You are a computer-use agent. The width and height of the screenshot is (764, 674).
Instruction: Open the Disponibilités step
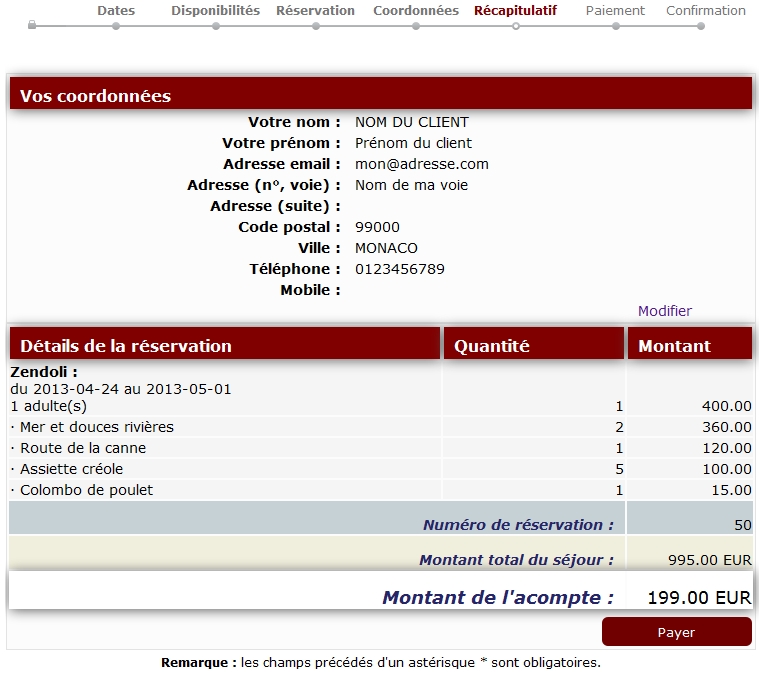pos(215,11)
